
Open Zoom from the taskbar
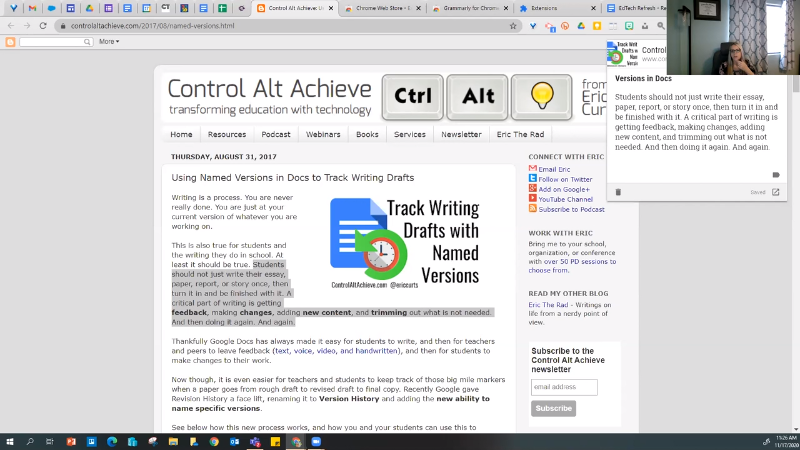(x=316, y=442)
